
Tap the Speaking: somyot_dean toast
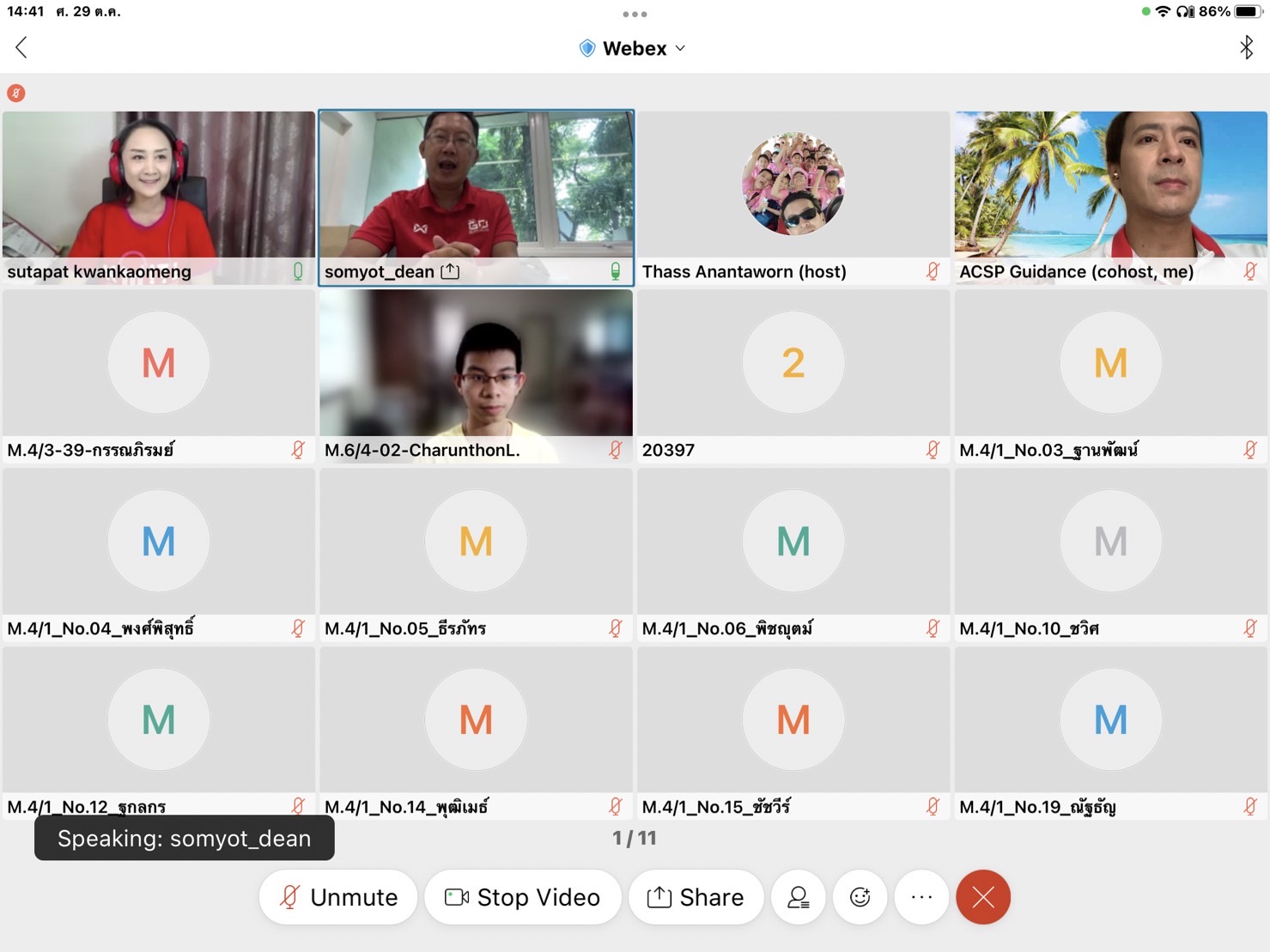(x=185, y=838)
